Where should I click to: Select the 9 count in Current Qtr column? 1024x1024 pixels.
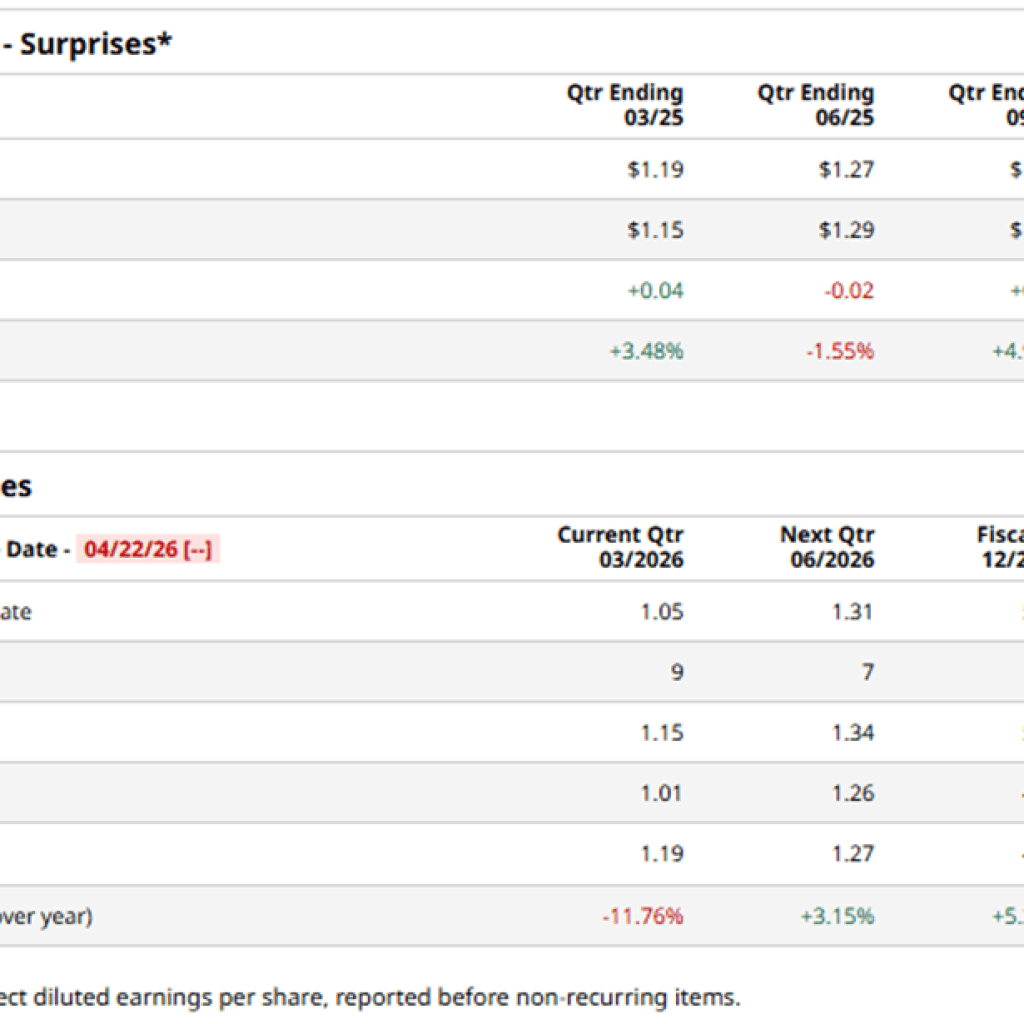point(677,672)
